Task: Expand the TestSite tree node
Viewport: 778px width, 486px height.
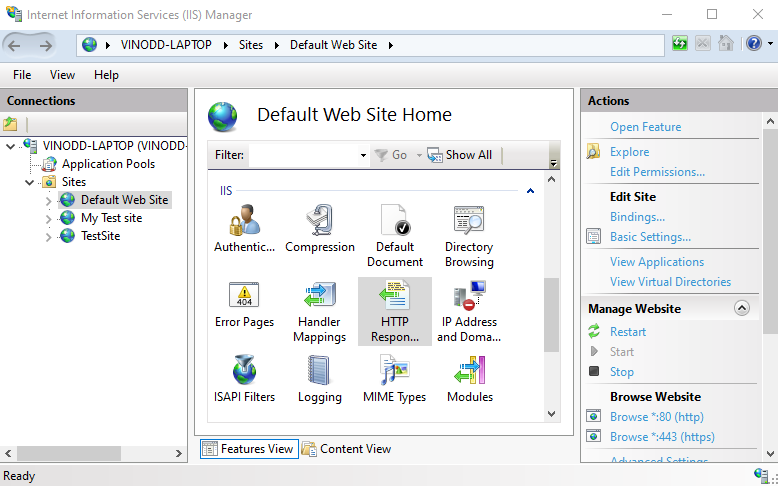Action: 48,237
